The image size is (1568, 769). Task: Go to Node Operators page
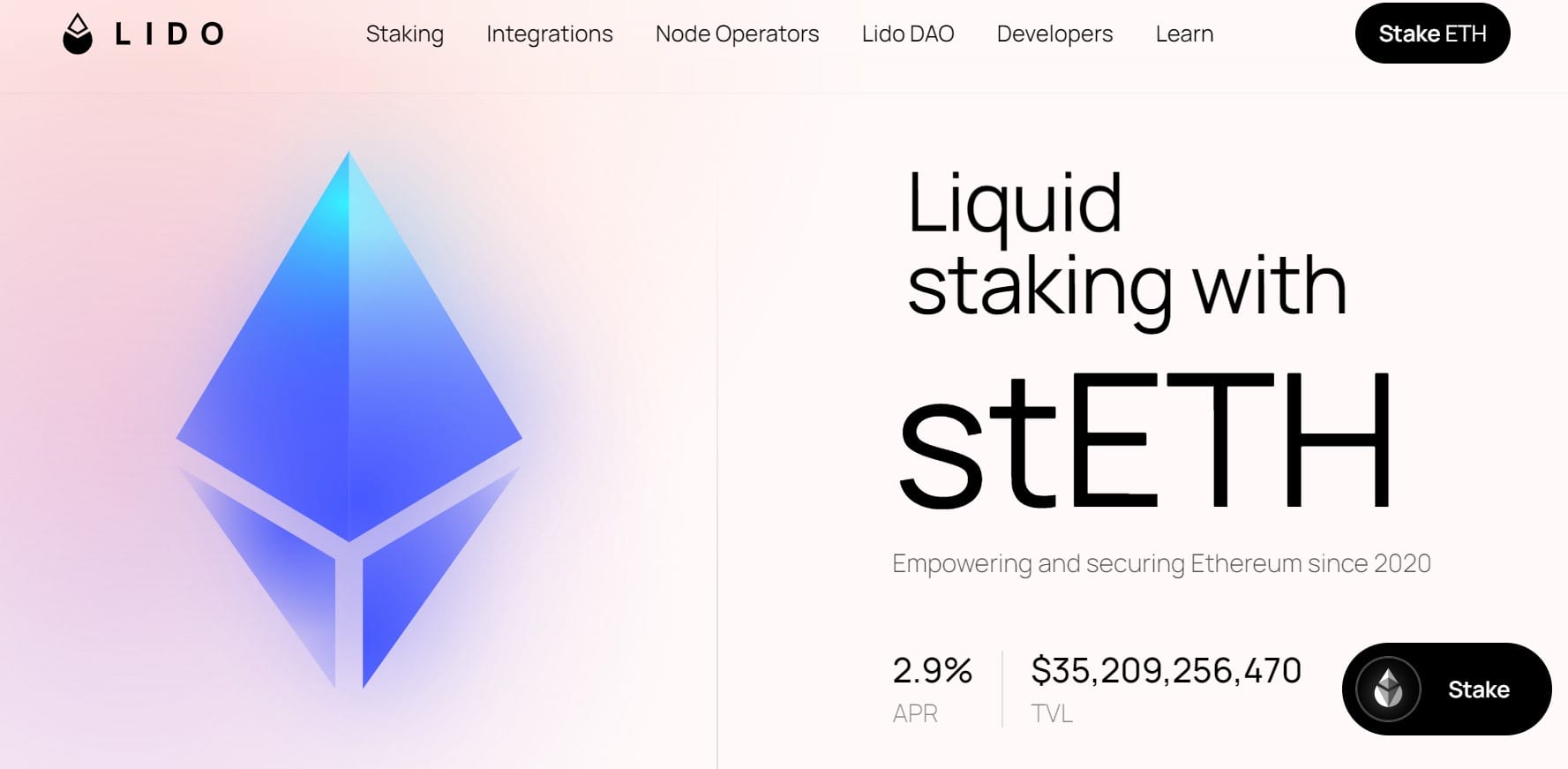click(x=737, y=34)
